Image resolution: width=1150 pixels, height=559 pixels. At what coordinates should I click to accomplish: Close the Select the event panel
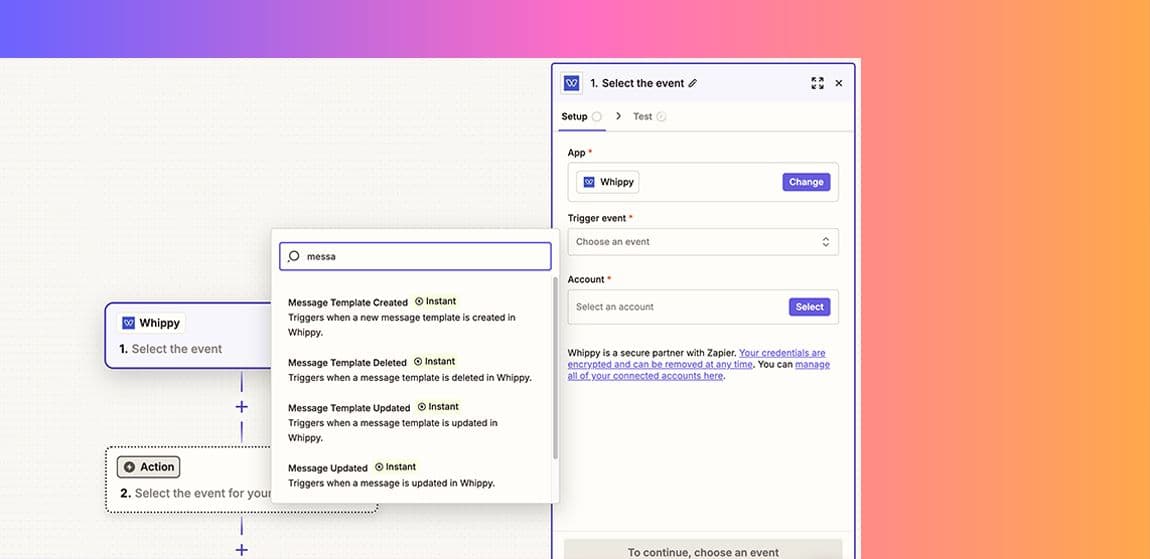[839, 83]
